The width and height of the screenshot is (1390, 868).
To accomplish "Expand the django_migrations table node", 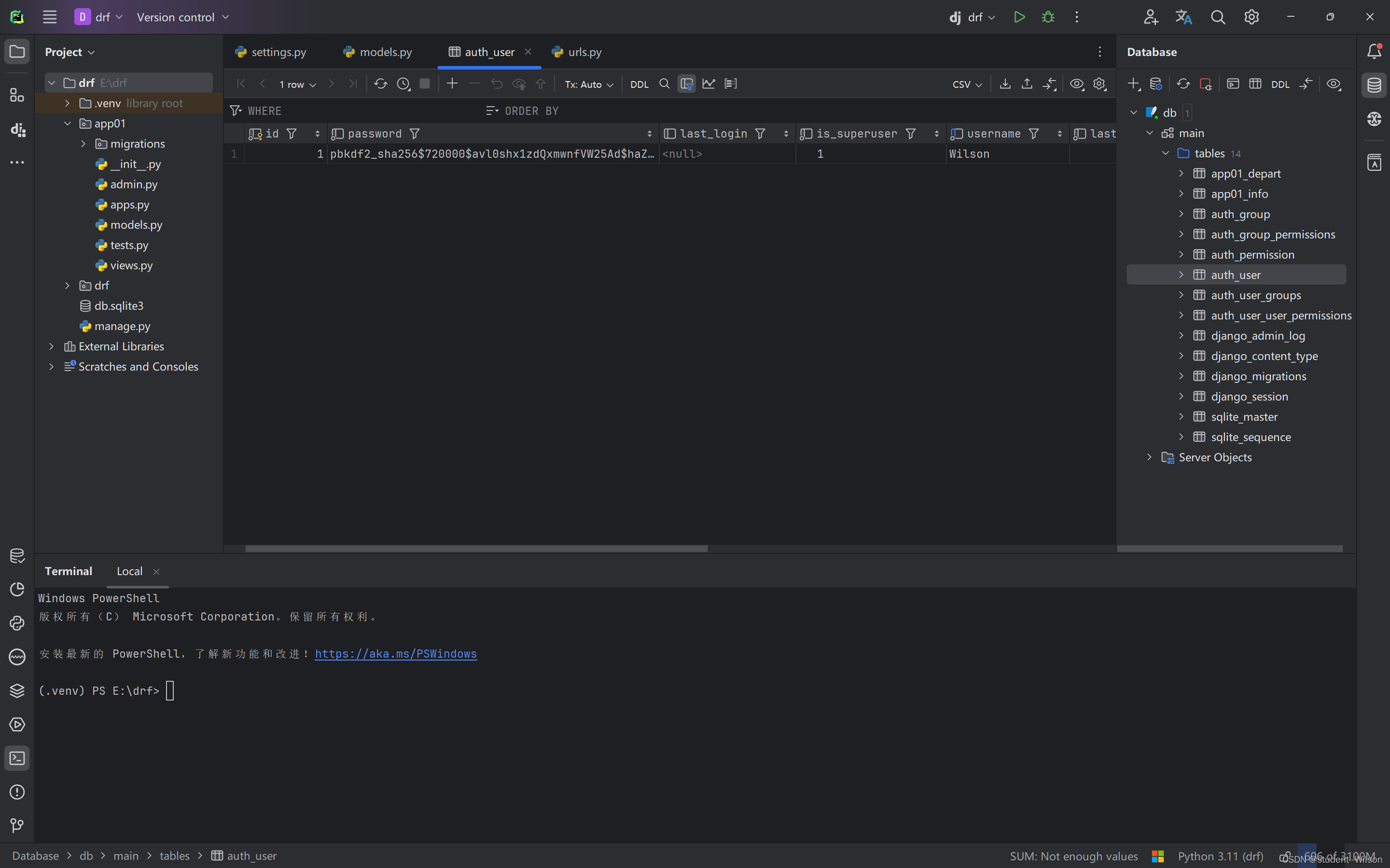I will click(x=1181, y=376).
